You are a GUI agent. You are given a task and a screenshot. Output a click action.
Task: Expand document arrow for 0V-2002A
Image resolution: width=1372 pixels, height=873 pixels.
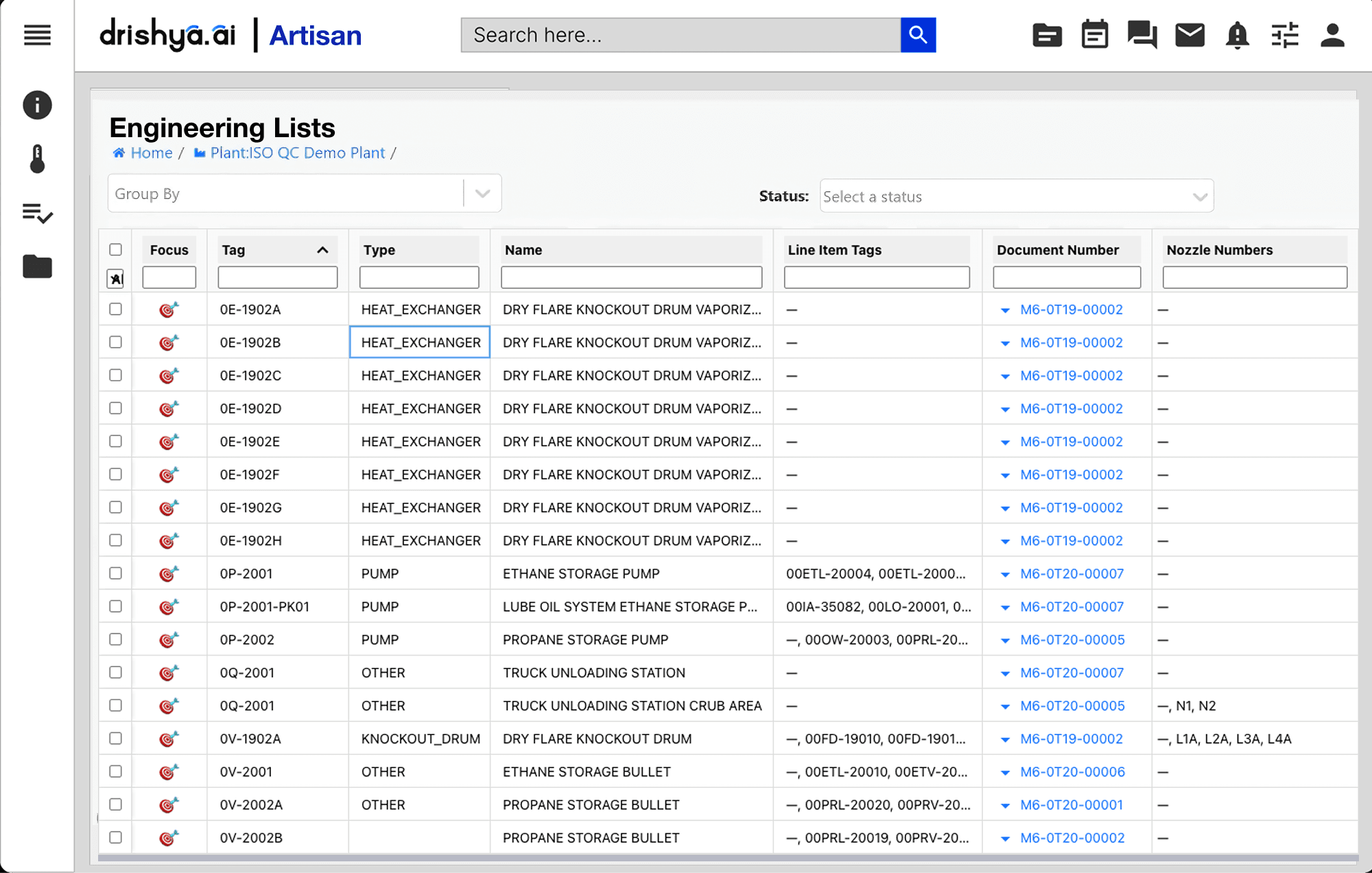pos(1005,806)
